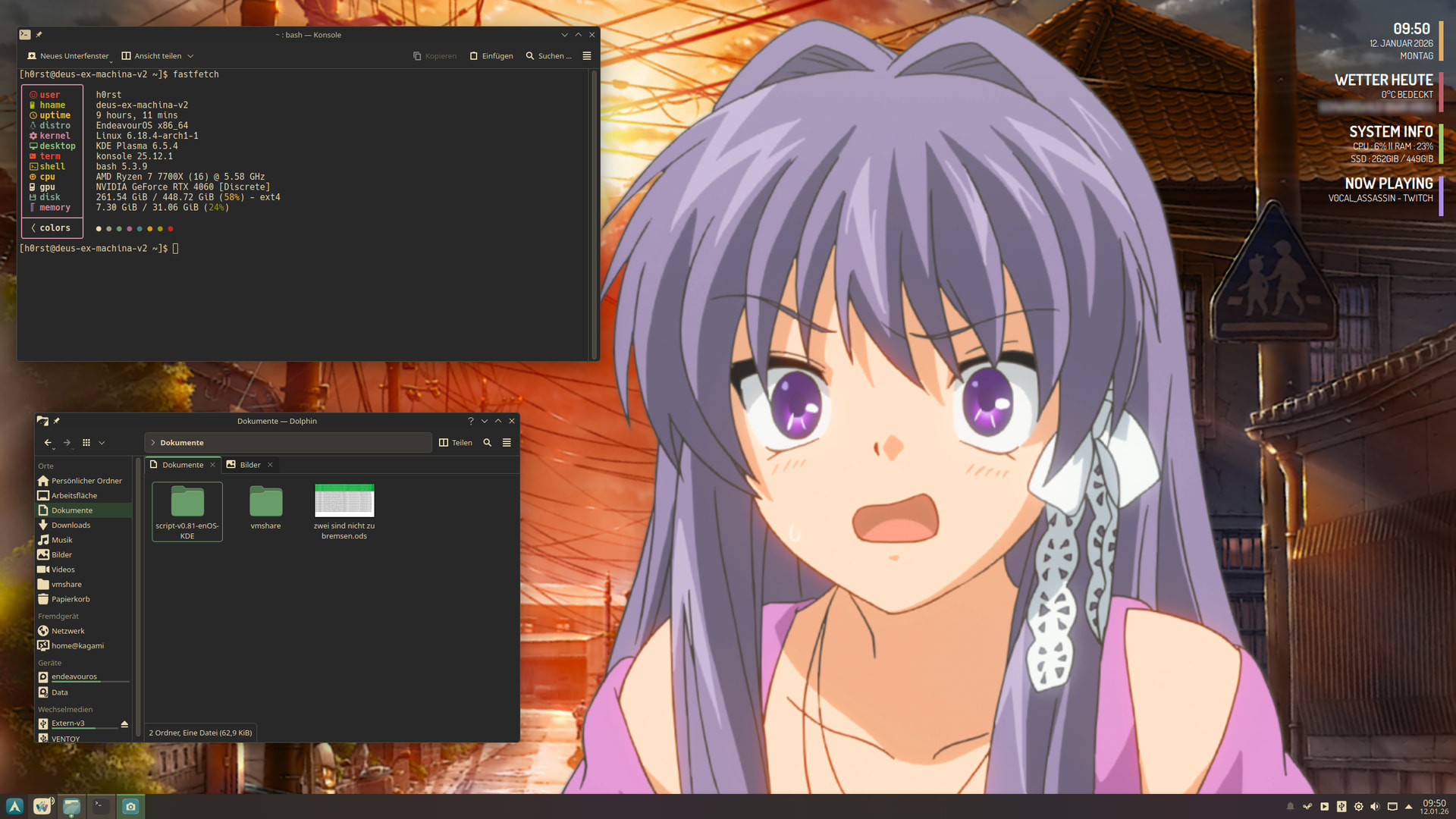The height and width of the screenshot is (819, 1456).
Task: Open the volume control in the tray
Action: point(1375,807)
